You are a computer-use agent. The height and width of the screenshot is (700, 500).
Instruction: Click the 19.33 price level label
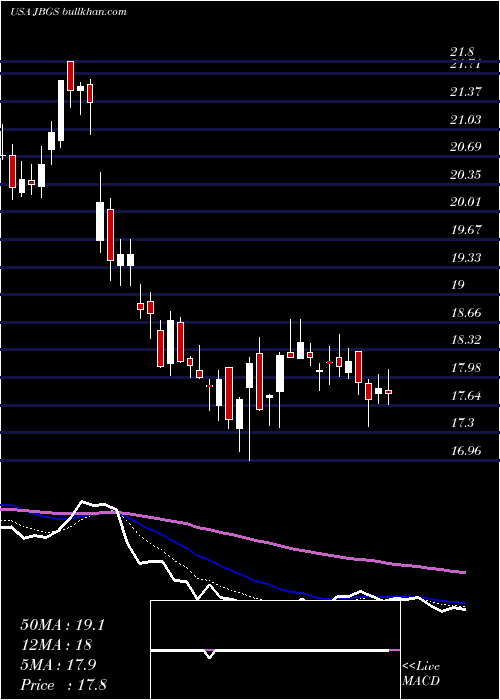[466, 258]
